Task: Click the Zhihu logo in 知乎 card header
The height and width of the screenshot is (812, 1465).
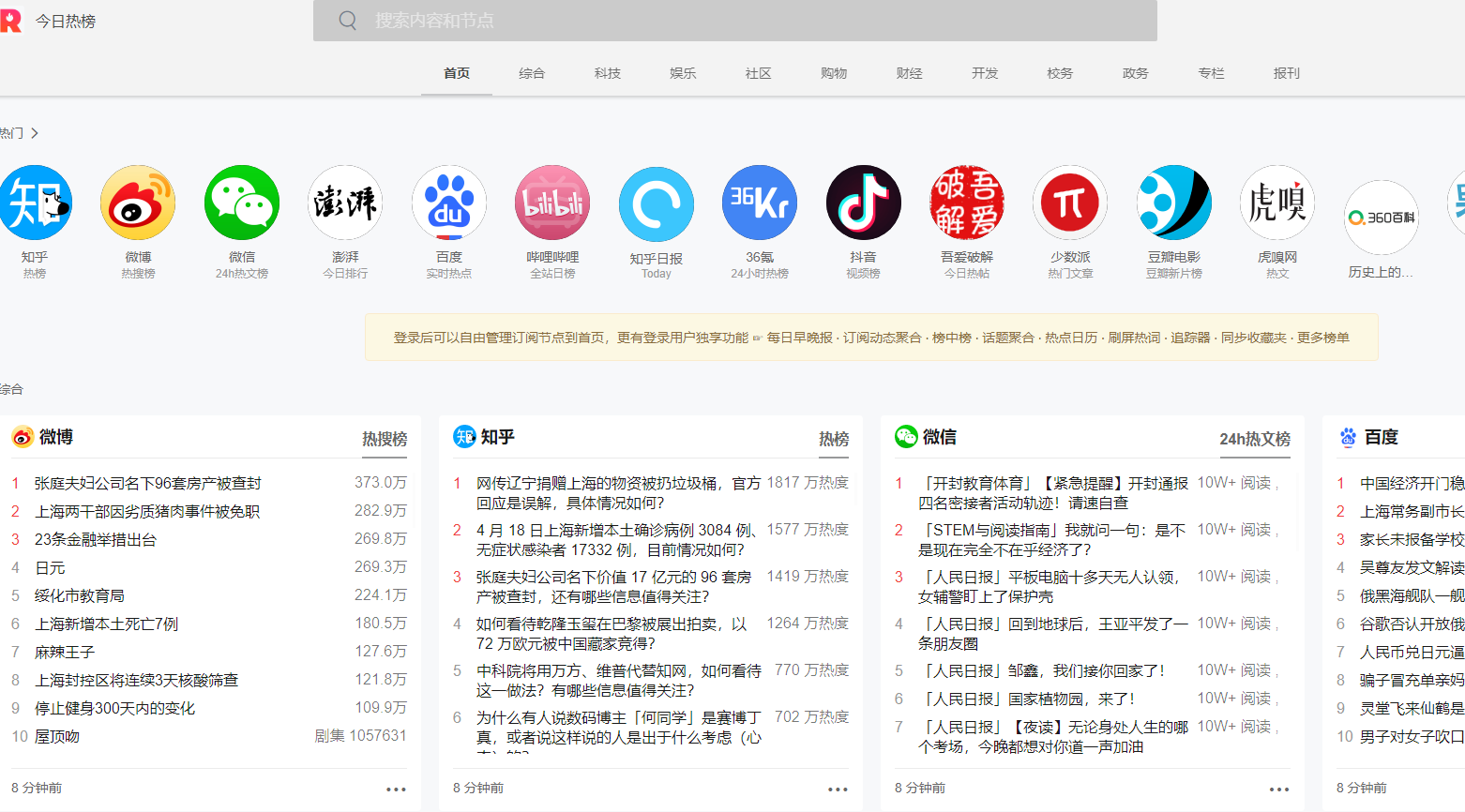Action: point(464,437)
